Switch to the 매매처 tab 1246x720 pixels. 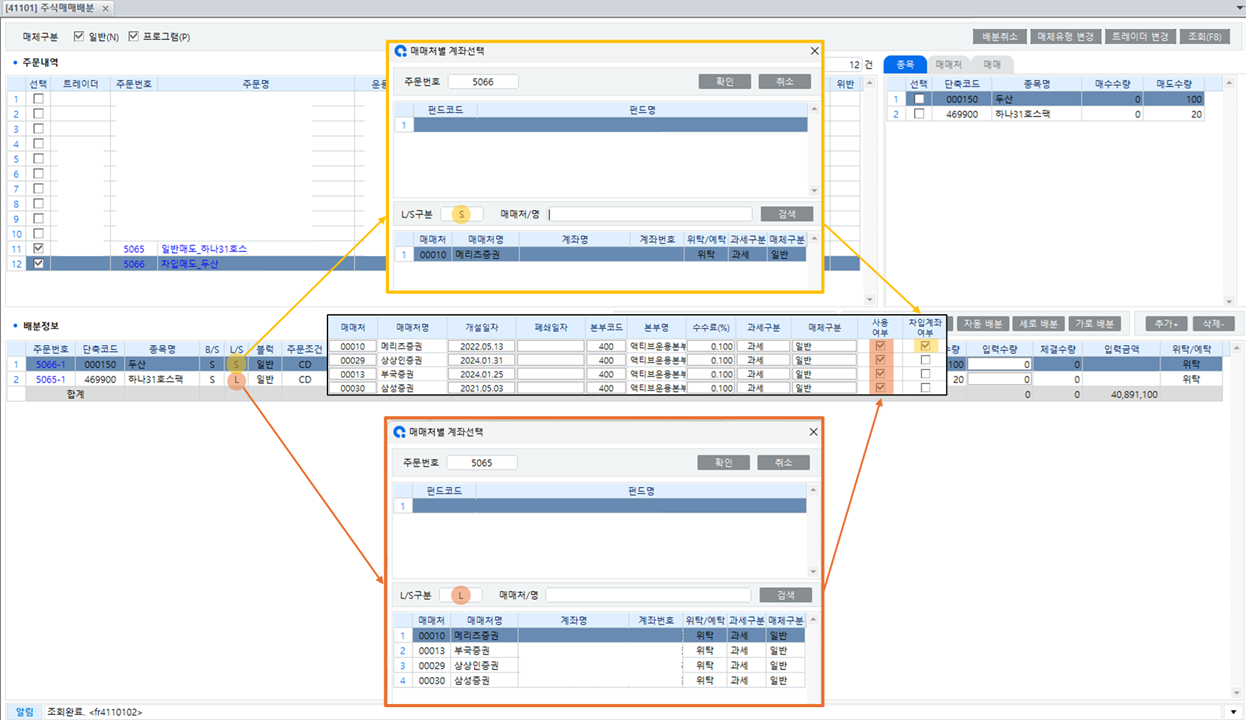pos(946,64)
